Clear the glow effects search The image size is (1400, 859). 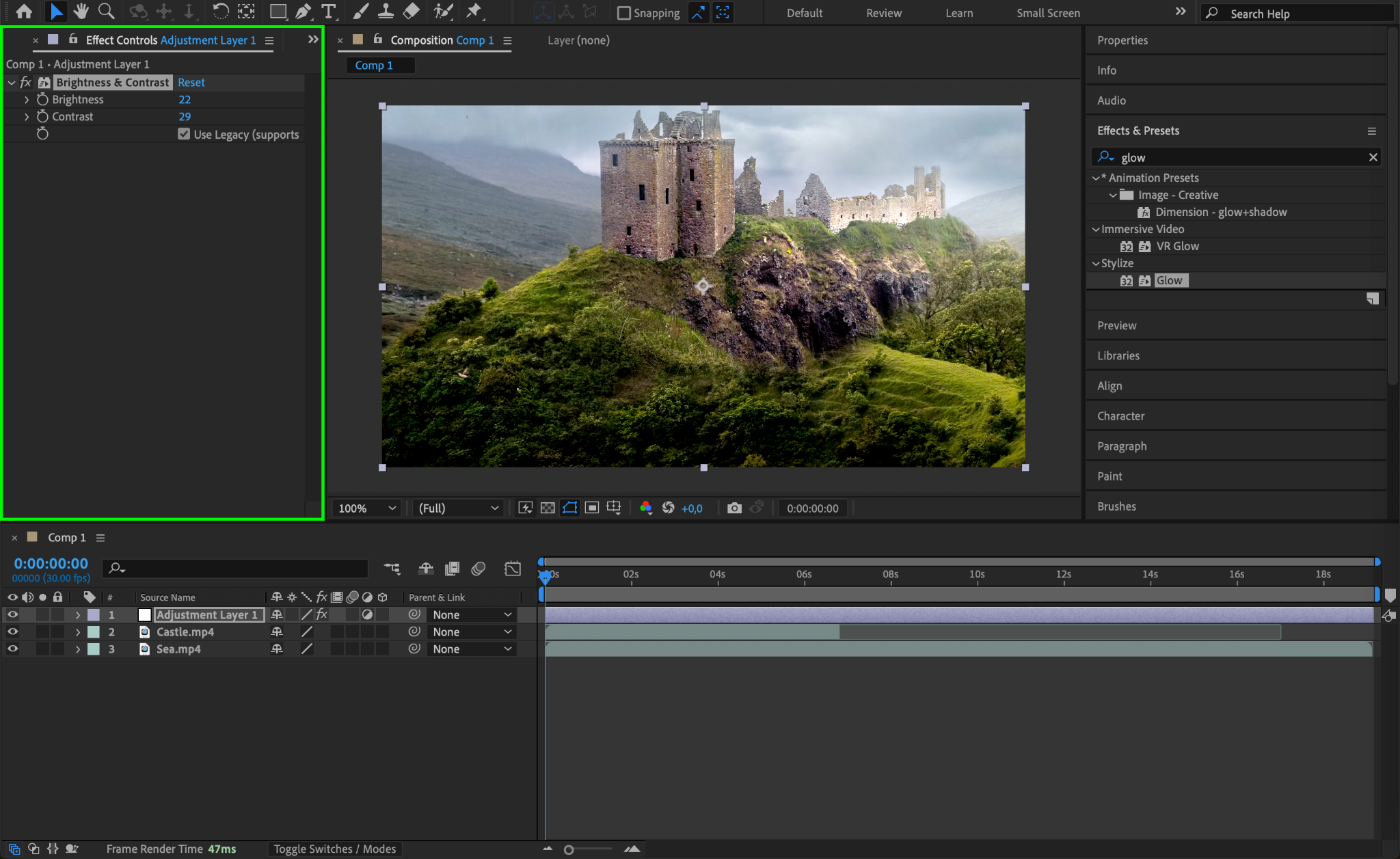[1373, 157]
